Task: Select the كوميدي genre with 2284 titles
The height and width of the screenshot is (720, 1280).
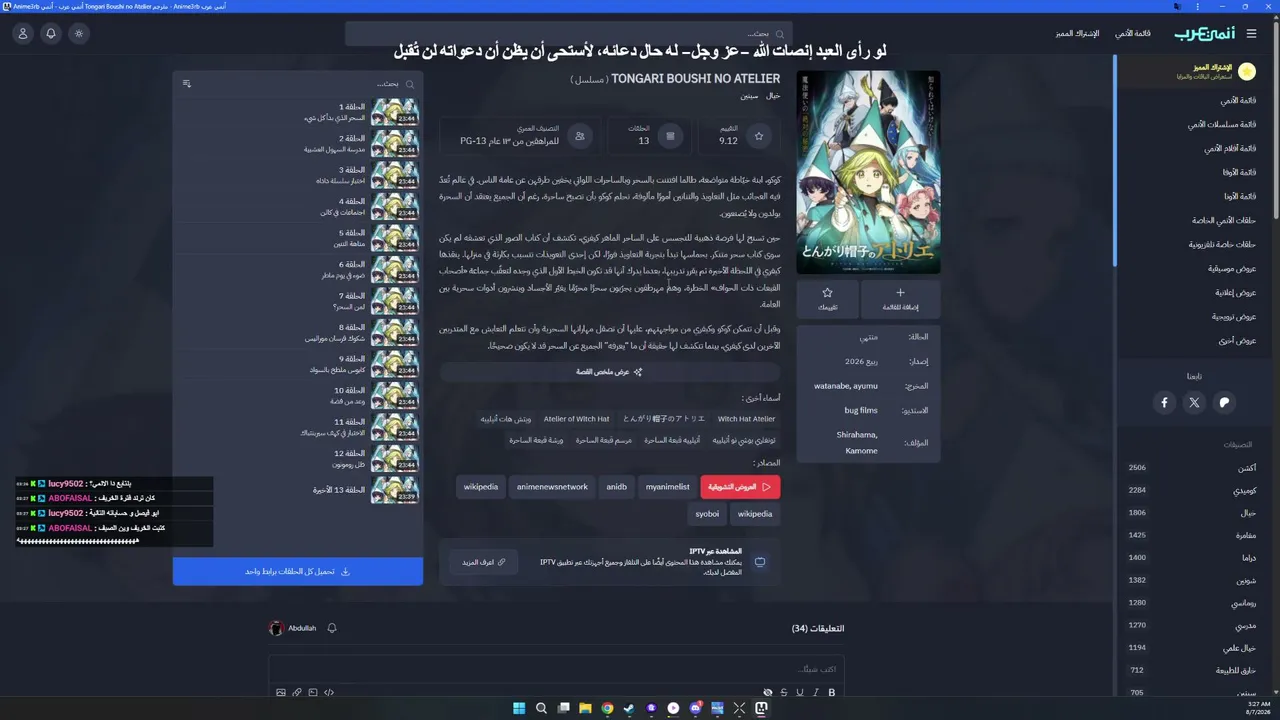Action: tap(1192, 490)
